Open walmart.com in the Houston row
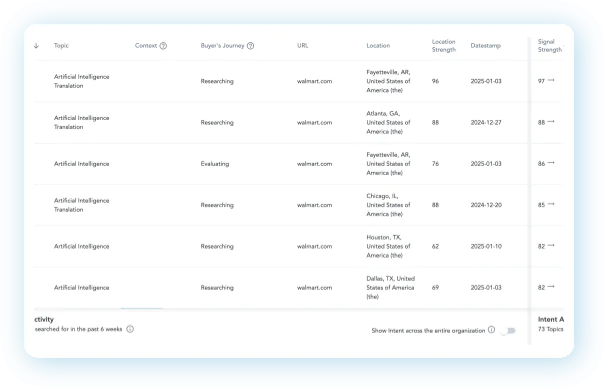Screen dimensions: 605x388 [314, 246]
